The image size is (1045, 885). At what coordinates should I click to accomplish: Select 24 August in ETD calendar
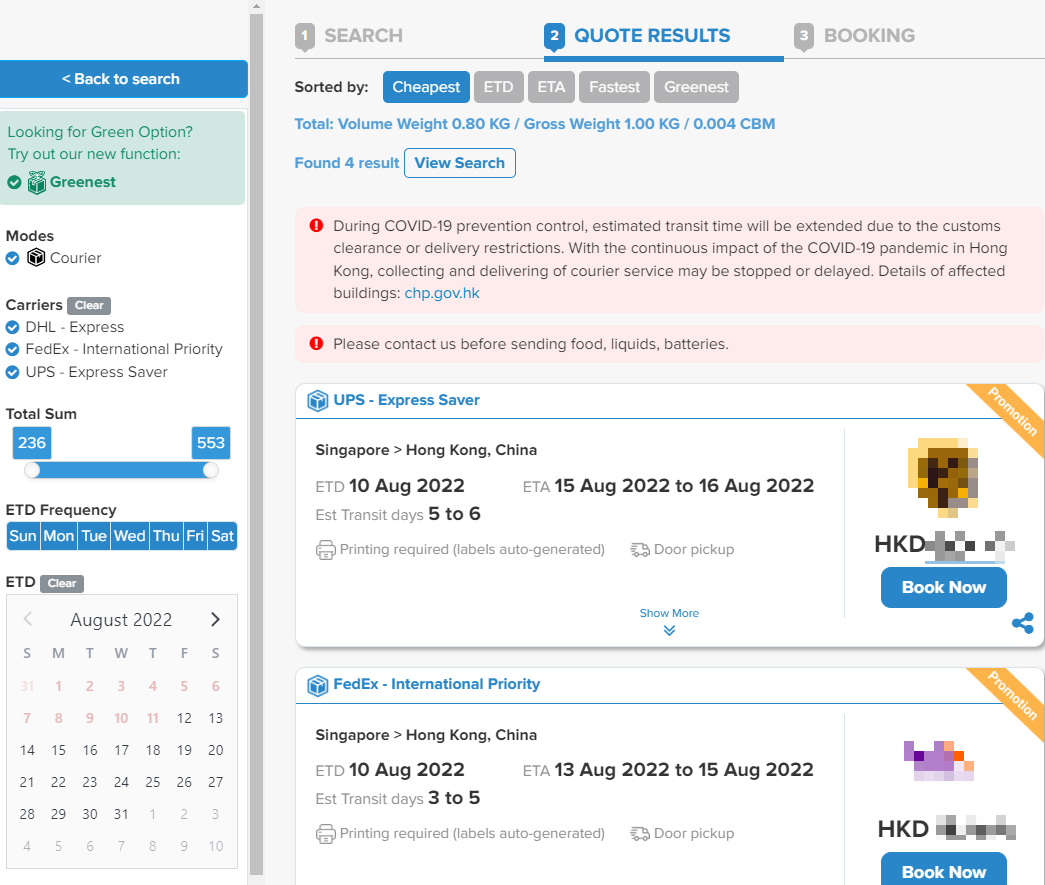tap(121, 782)
